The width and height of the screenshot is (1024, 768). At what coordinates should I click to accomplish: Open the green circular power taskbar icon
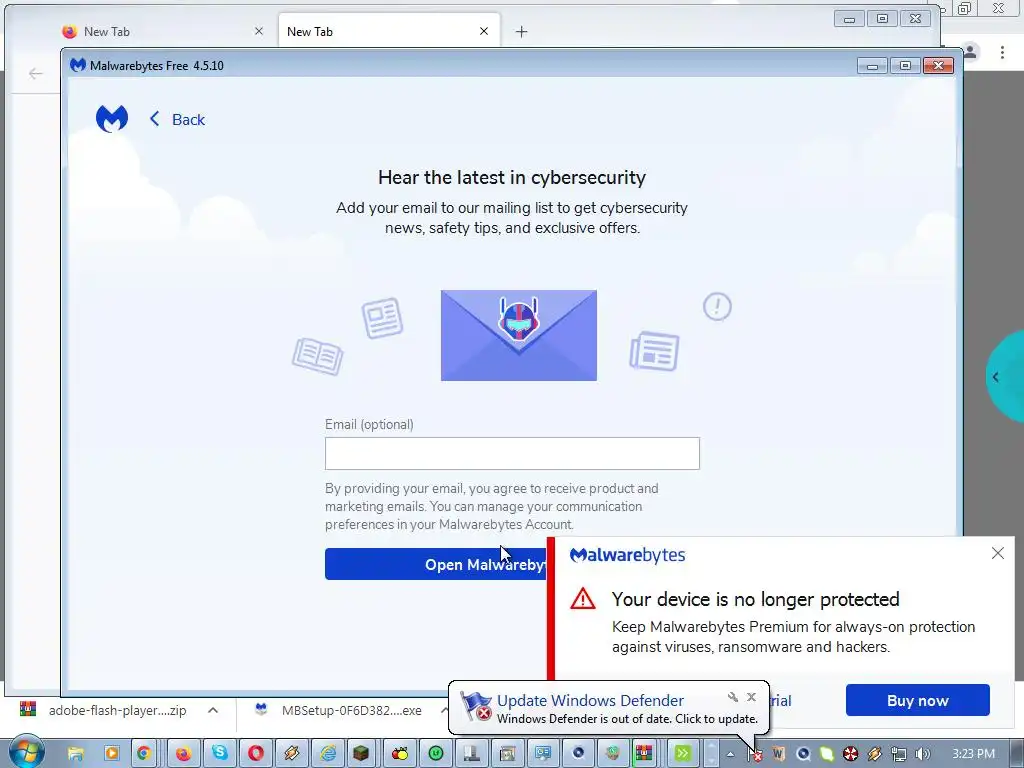coord(436,753)
